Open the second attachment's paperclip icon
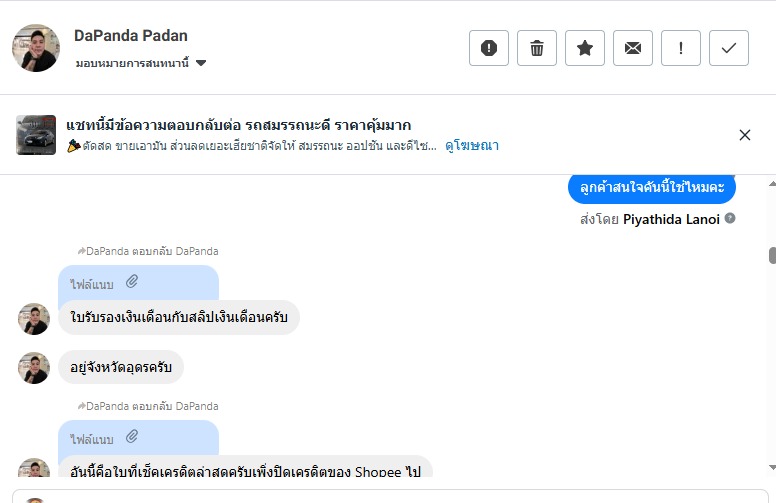 tap(132, 437)
